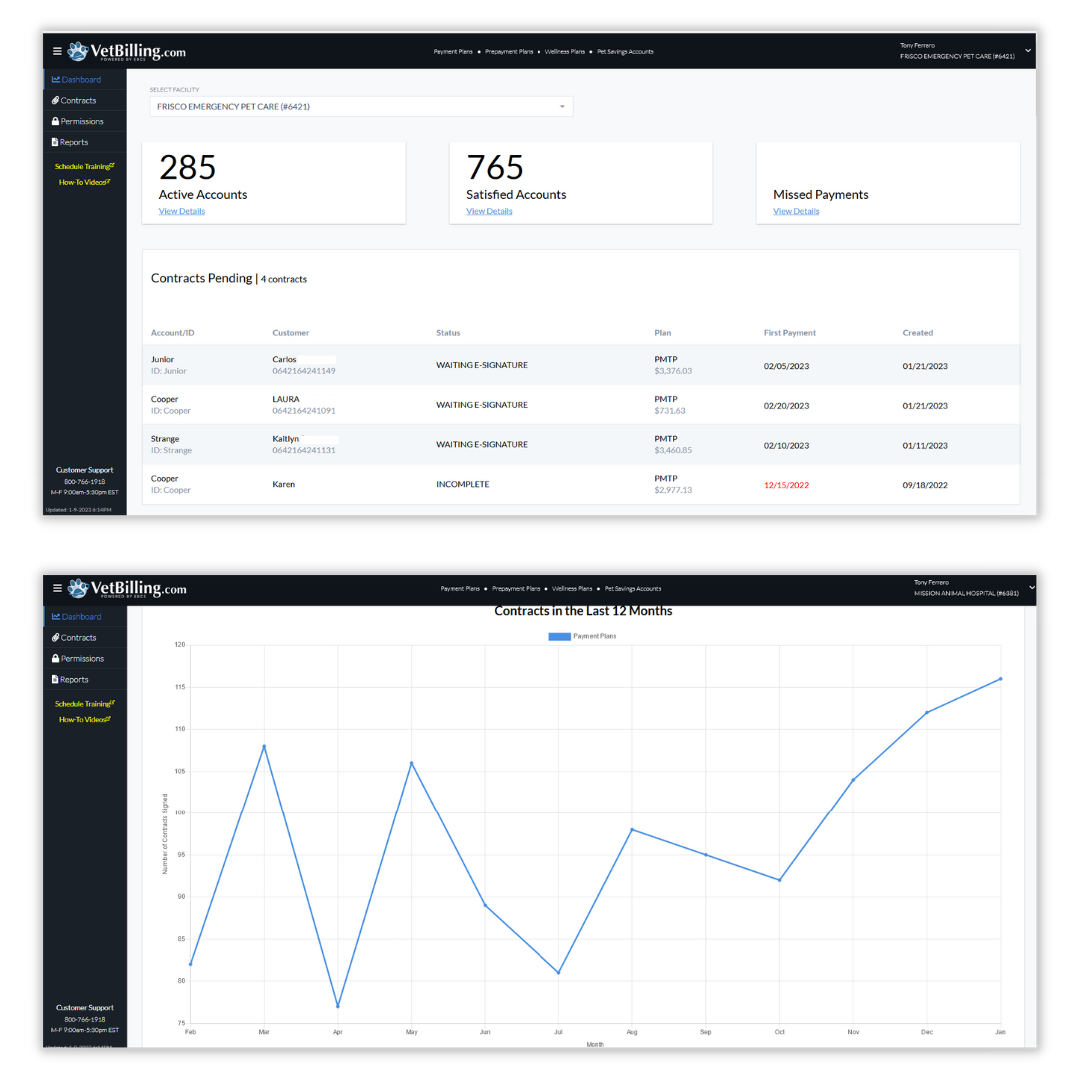1080x1080 pixels.
Task: Click the Dashboard chart icon in lower sidebar
Action: pos(56,616)
